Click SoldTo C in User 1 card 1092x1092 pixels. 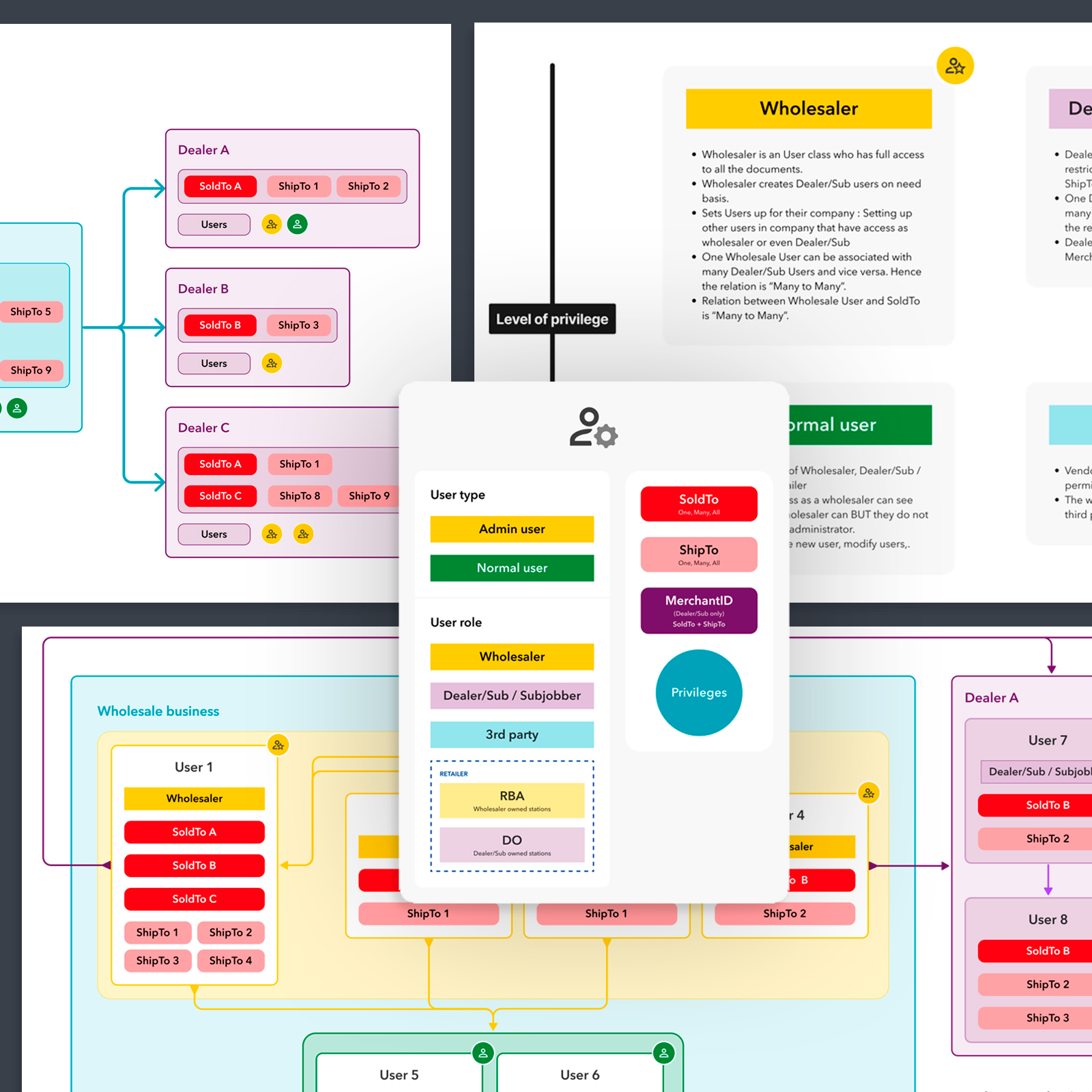click(194, 899)
